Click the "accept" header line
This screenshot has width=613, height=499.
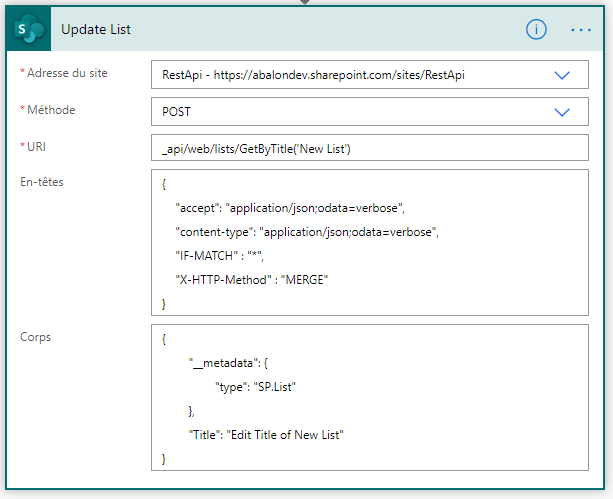click(x=290, y=208)
